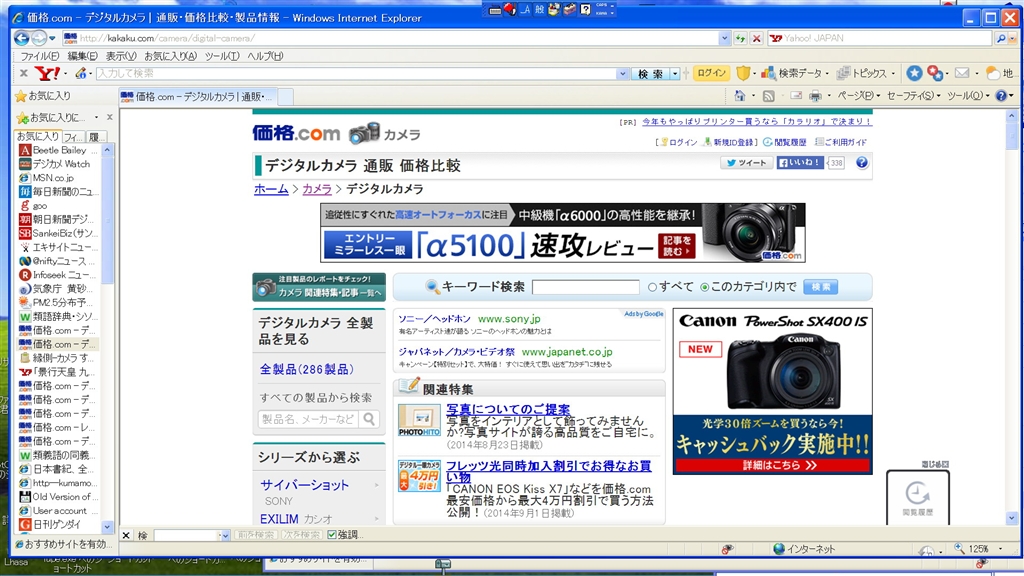Toggle the 強調 checkbox in find bar

(x=332, y=535)
